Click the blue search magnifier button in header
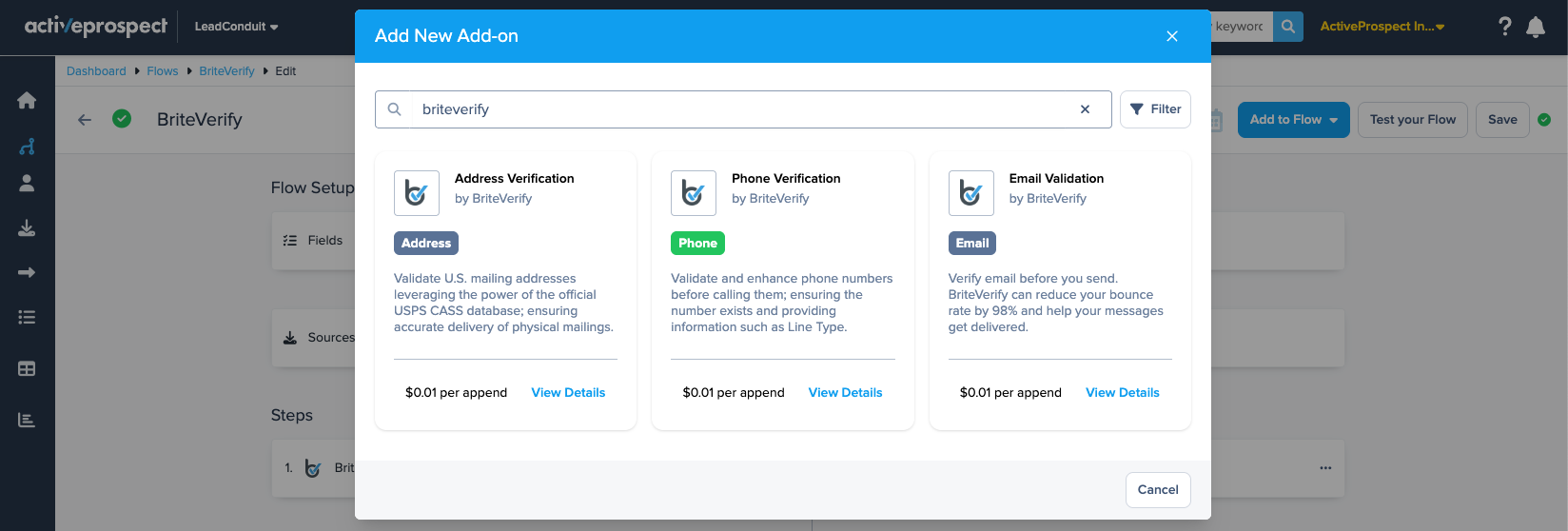The width and height of the screenshot is (1568, 531). [1288, 27]
